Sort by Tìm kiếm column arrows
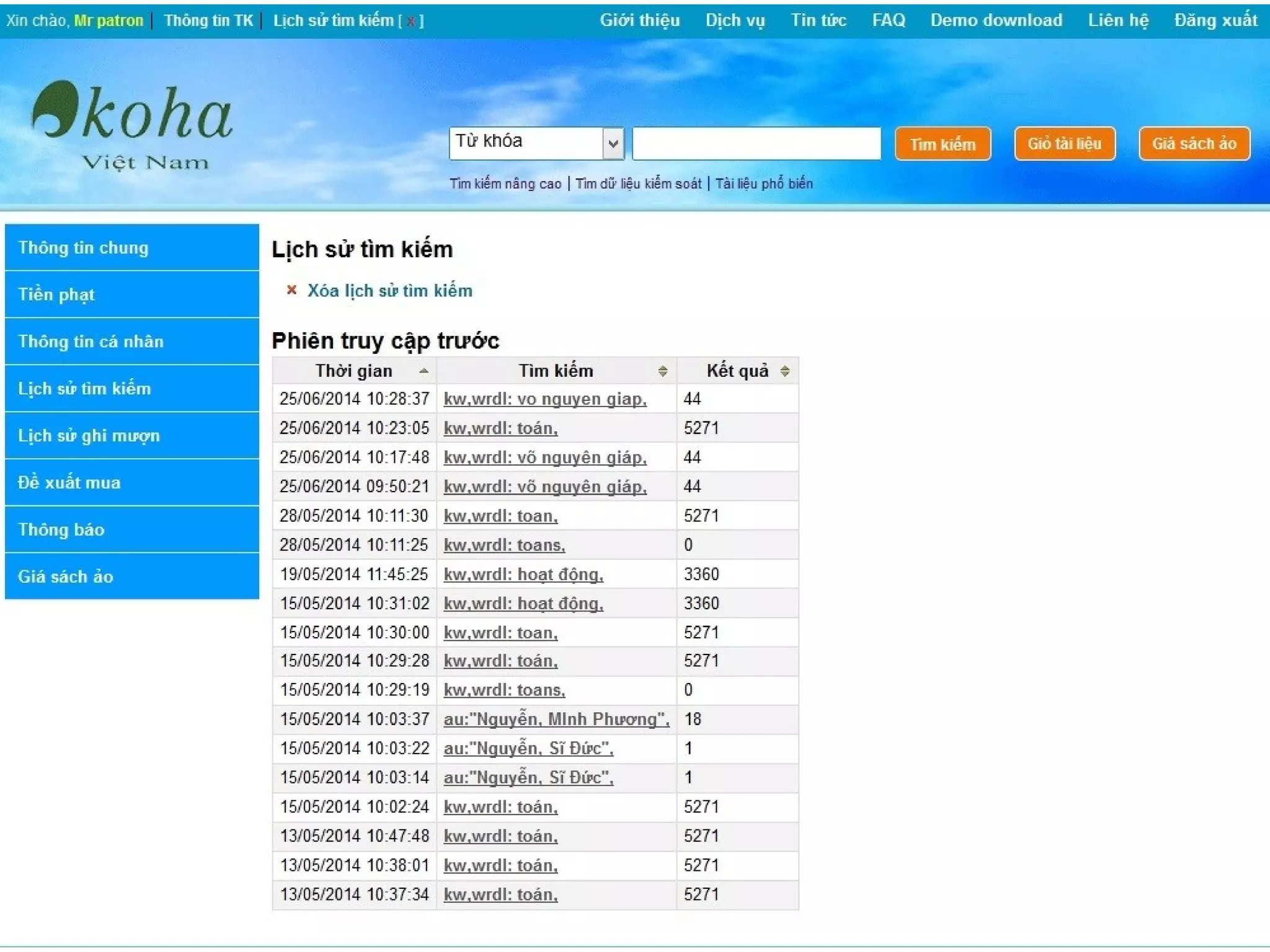This screenshot has width=1270, height=952. 662,371
